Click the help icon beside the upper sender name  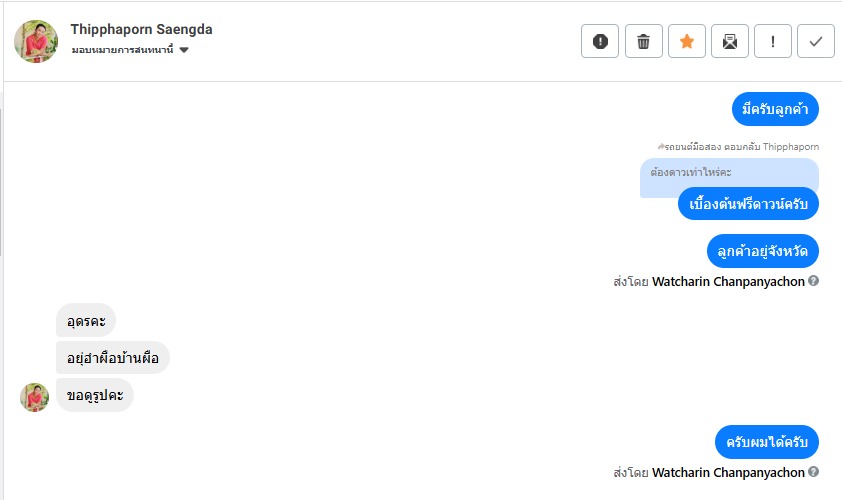pyautogui.click(x=814, y=281)
